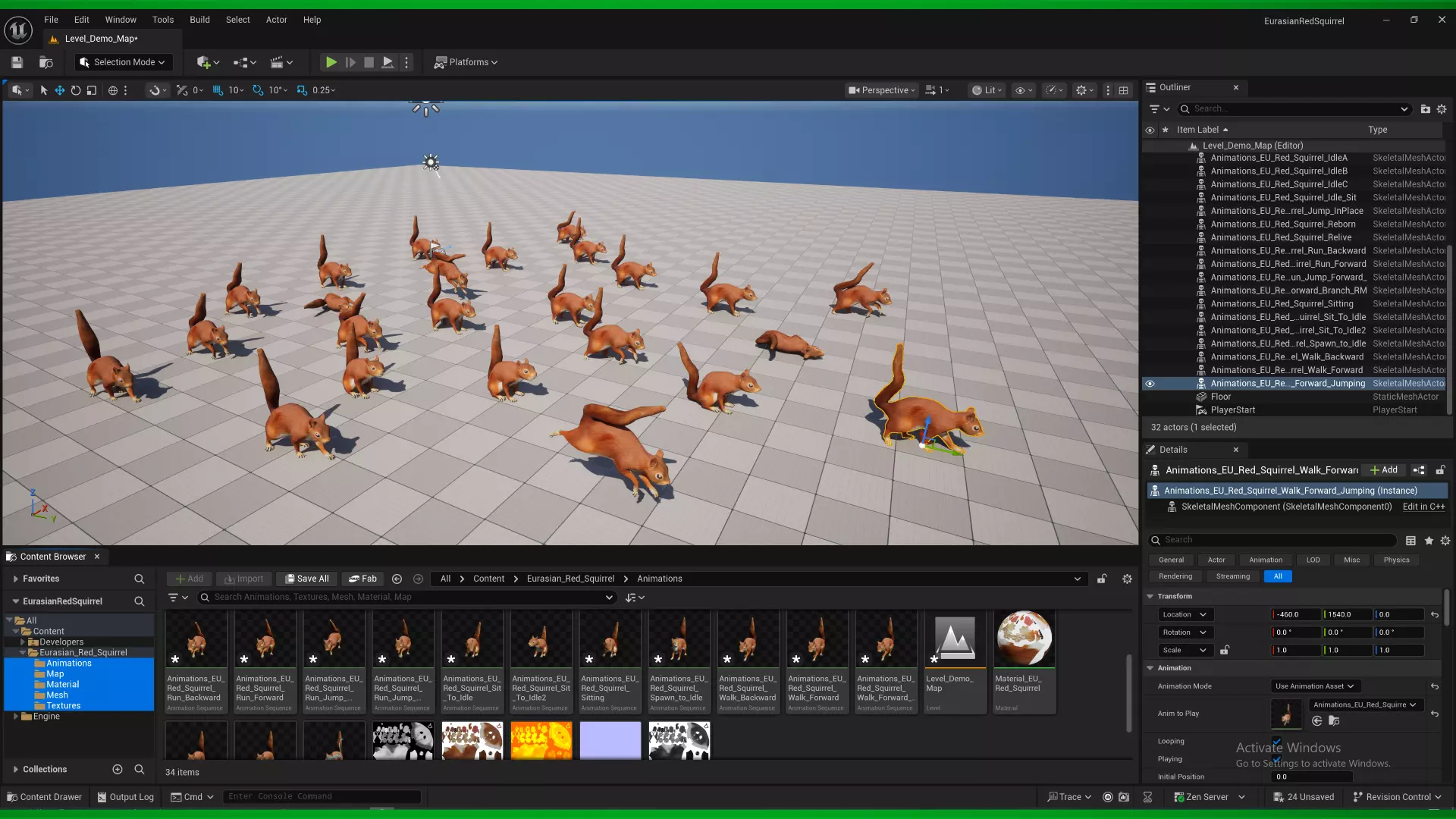Expand the Engine folder in tree
1456x819 pixels.
click(15, 717)
